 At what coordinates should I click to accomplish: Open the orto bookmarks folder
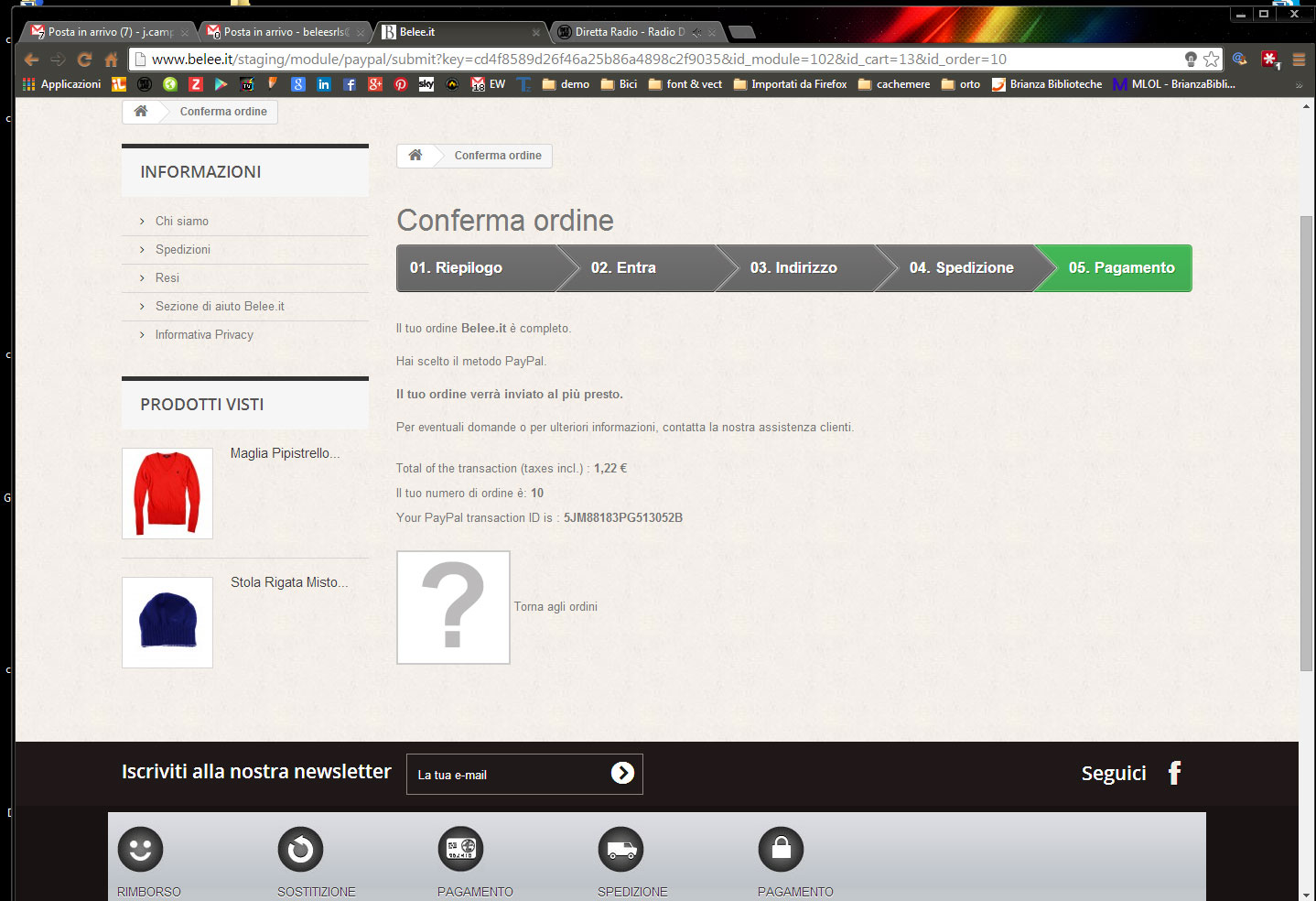961,84
